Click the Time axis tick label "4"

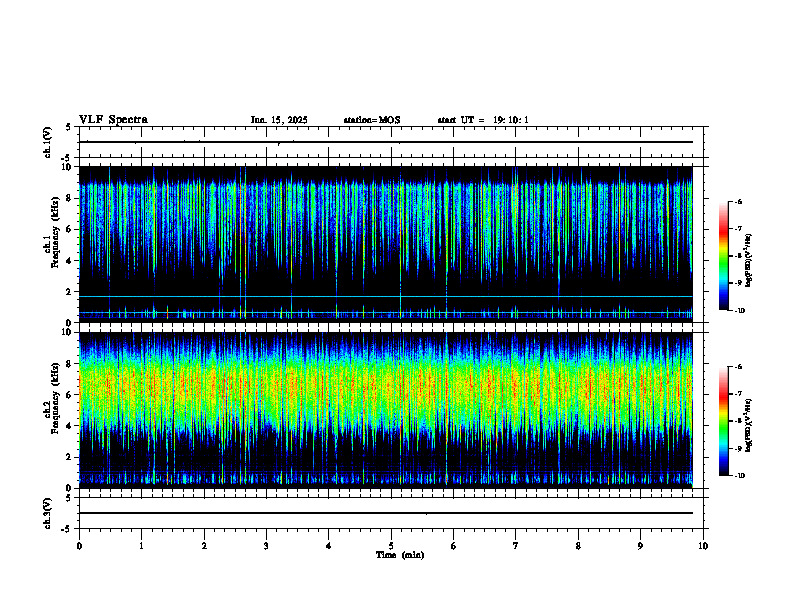[x=329, y=546]
